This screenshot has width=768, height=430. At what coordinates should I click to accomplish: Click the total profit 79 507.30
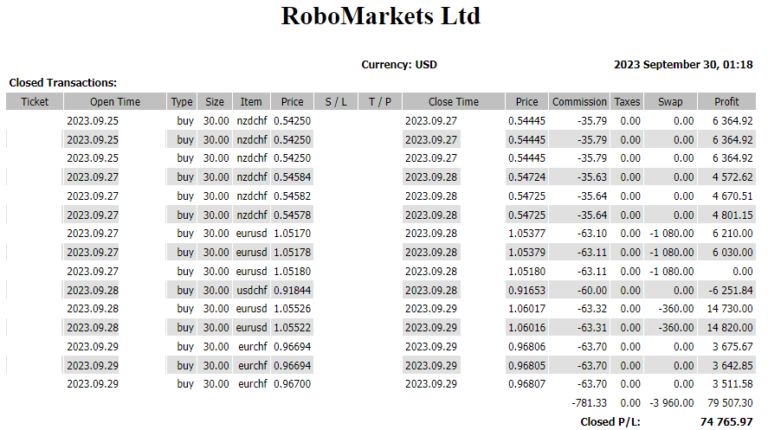pyautogui.click(x=730, y=403)
